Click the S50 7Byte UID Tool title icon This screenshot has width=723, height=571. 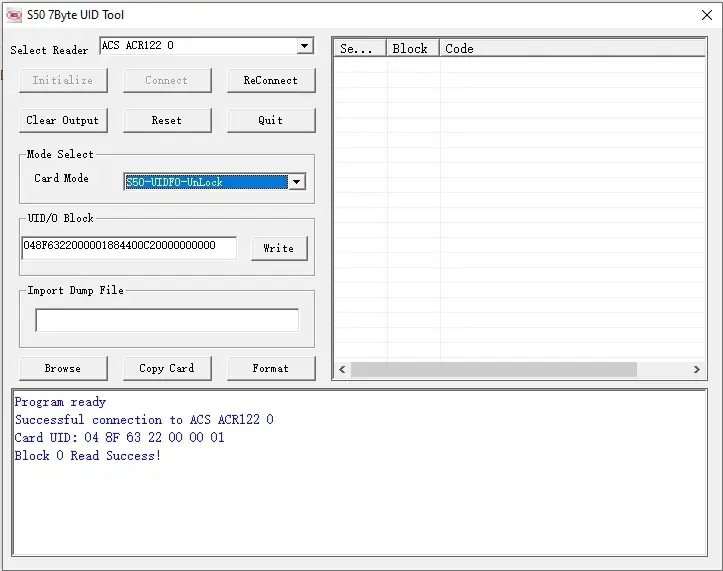point(14,15)
